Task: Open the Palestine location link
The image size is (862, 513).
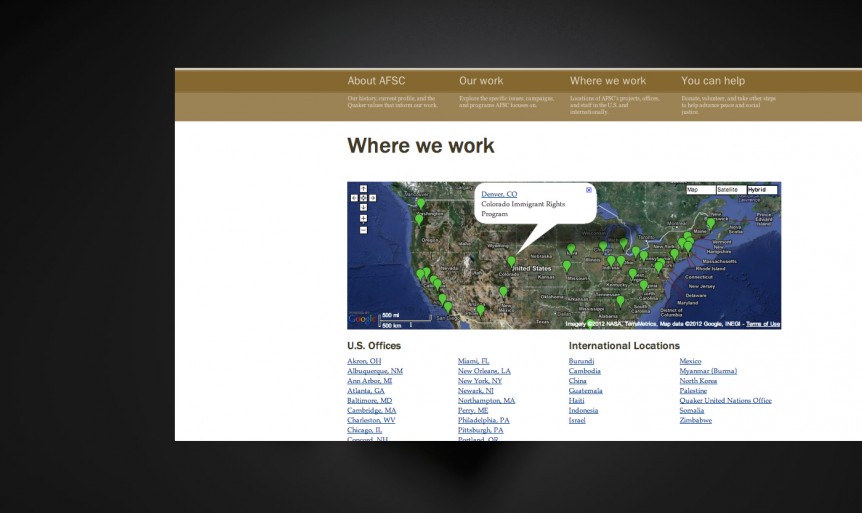Action: (x=693, y=391)
